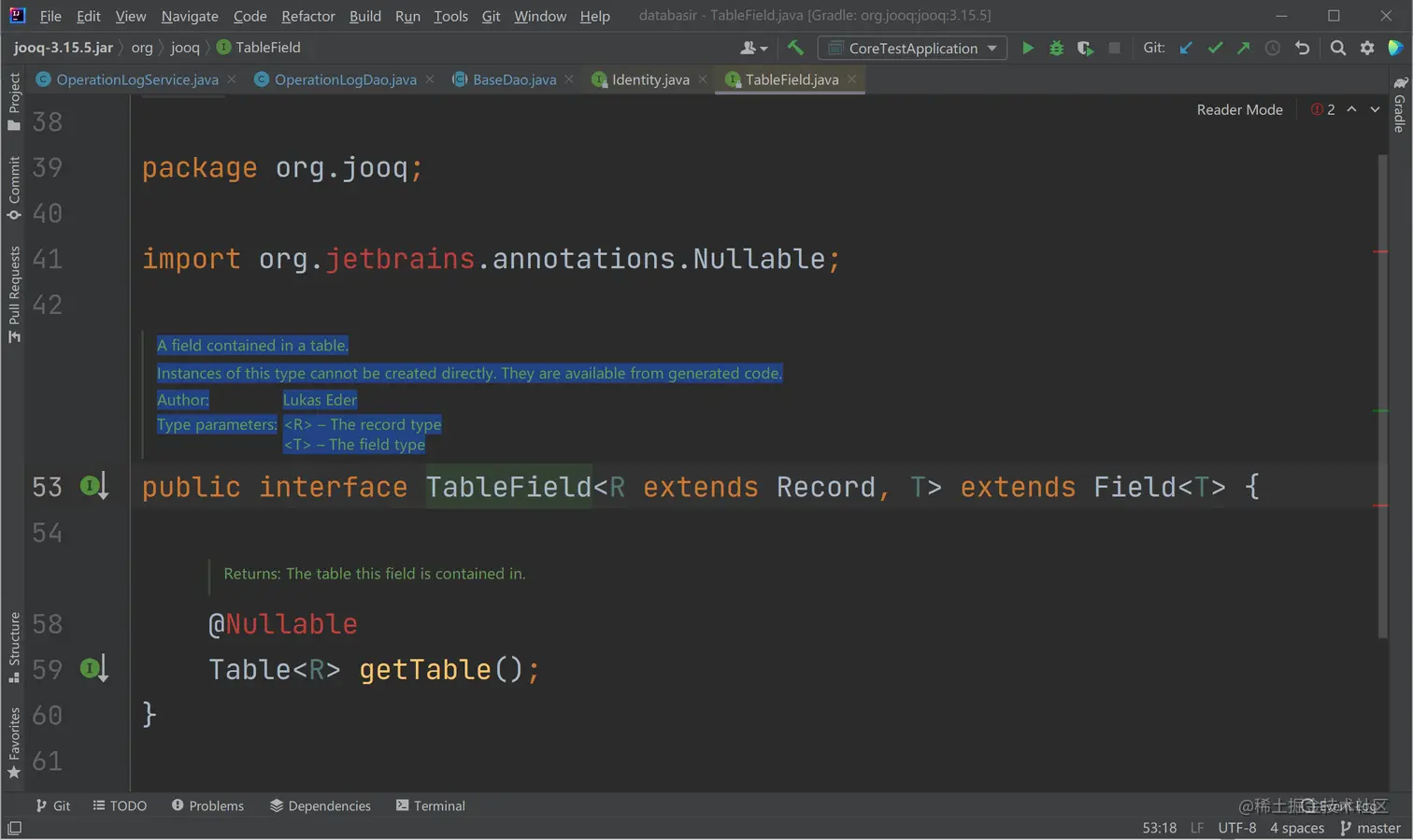This screenshot has height=840, width=1413.
Task: Open the Dependencies tool window
Action: pos(321,805)
